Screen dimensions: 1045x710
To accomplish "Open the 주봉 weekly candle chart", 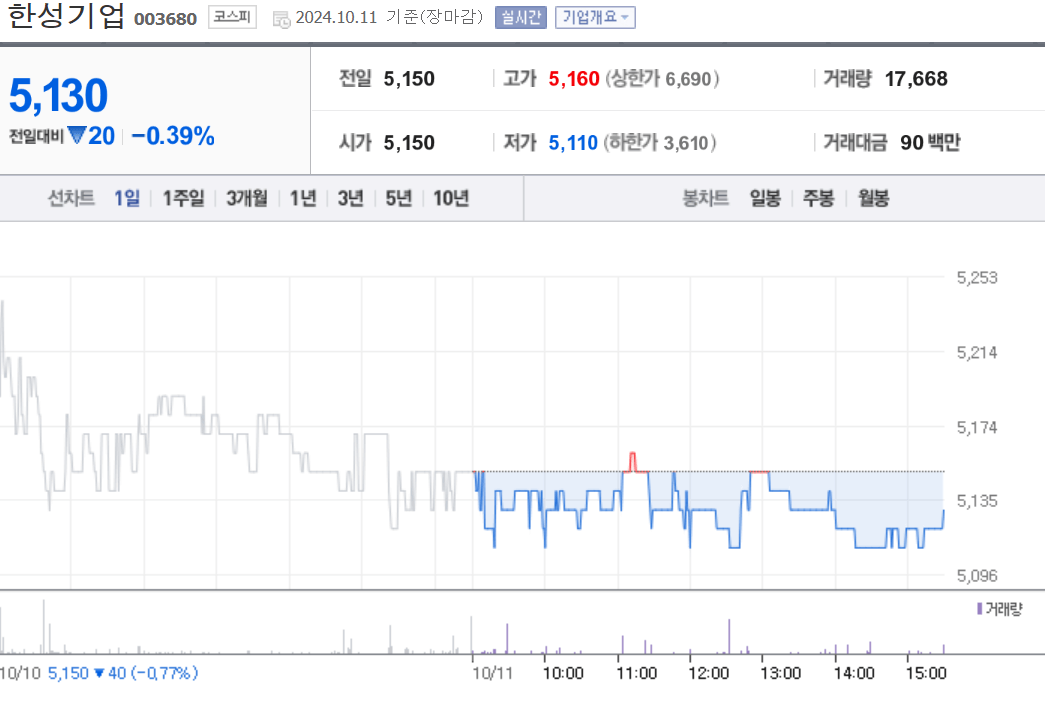I will point(818,198).
